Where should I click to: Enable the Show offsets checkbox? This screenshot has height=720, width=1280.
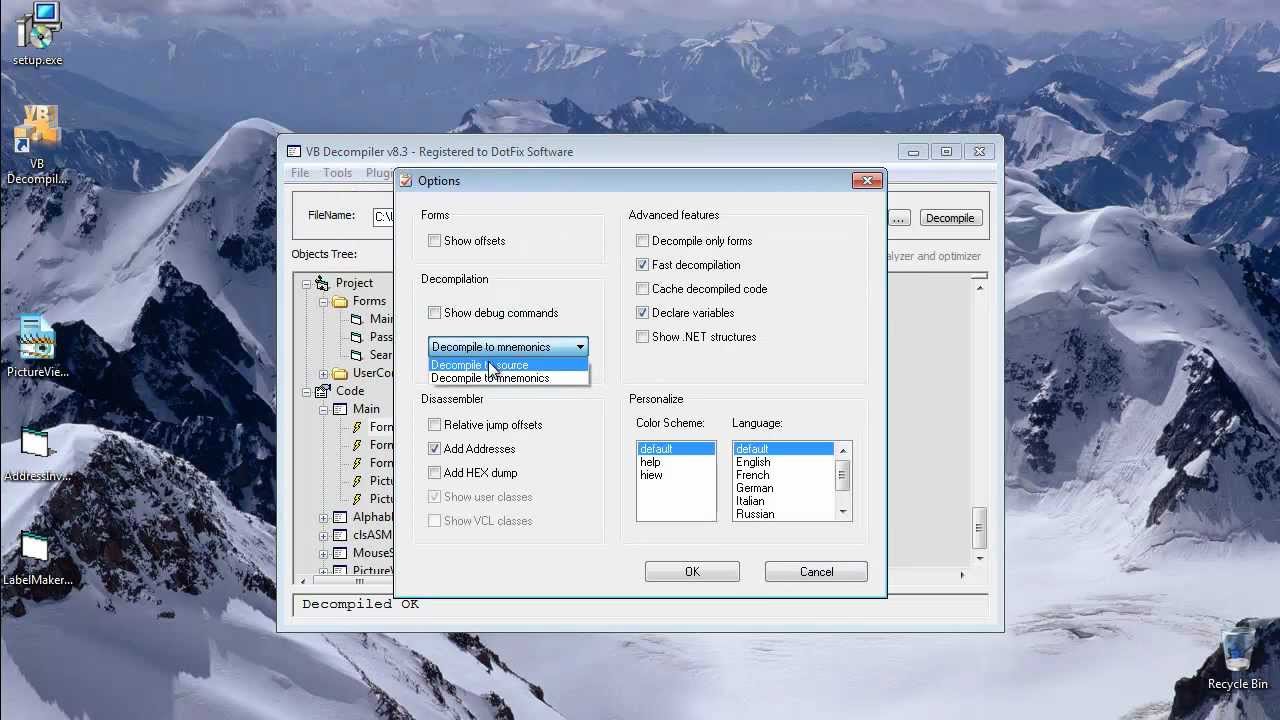tap(434, 241)
